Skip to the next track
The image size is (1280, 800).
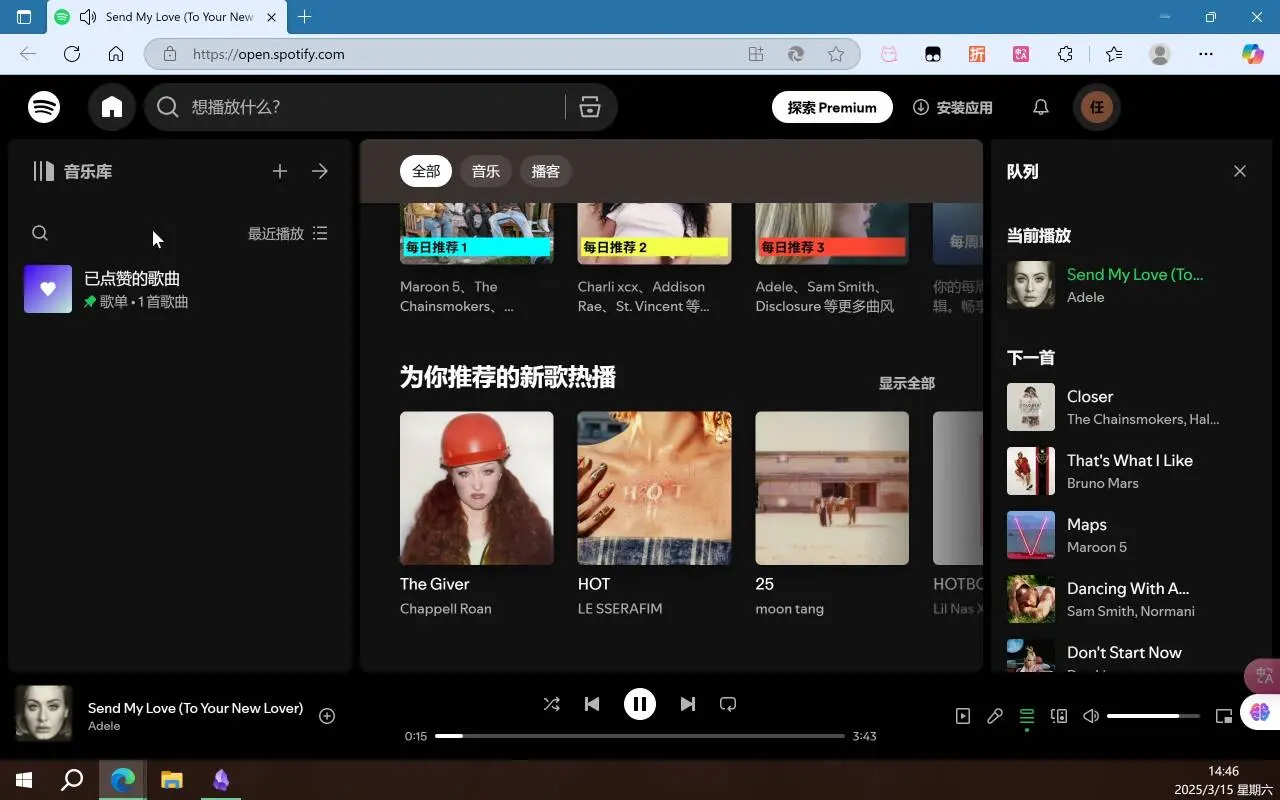pos(688,704)
